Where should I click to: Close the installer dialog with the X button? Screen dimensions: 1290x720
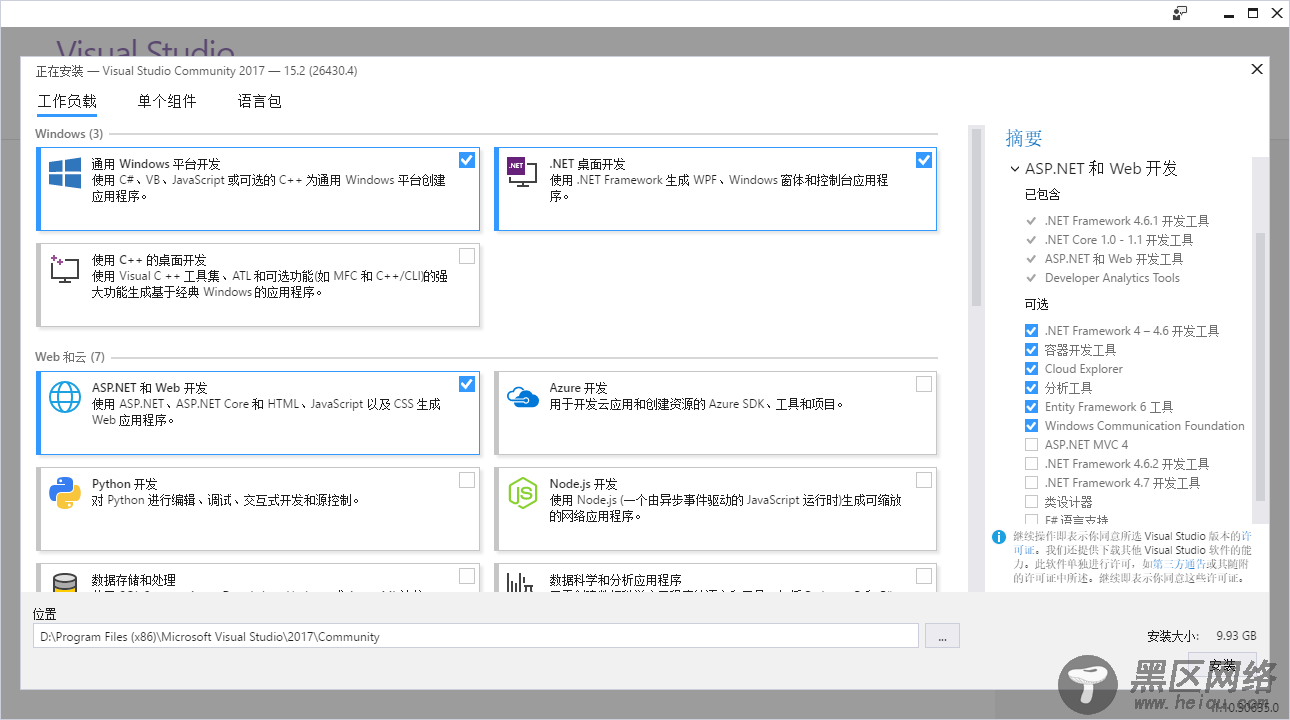click(x=1257, y=69)
